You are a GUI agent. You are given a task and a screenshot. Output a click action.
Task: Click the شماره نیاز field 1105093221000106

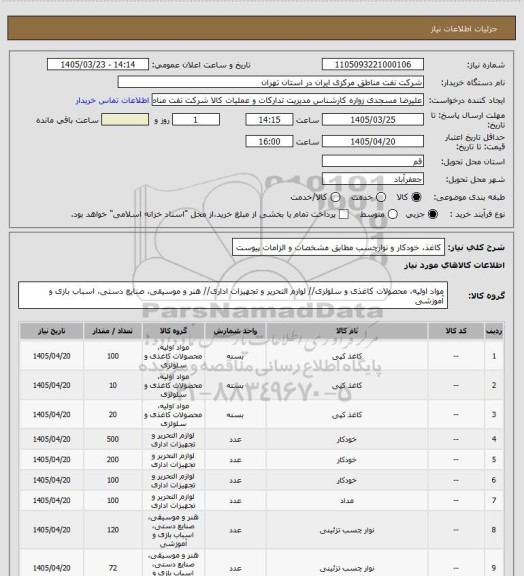coord(373,64)
